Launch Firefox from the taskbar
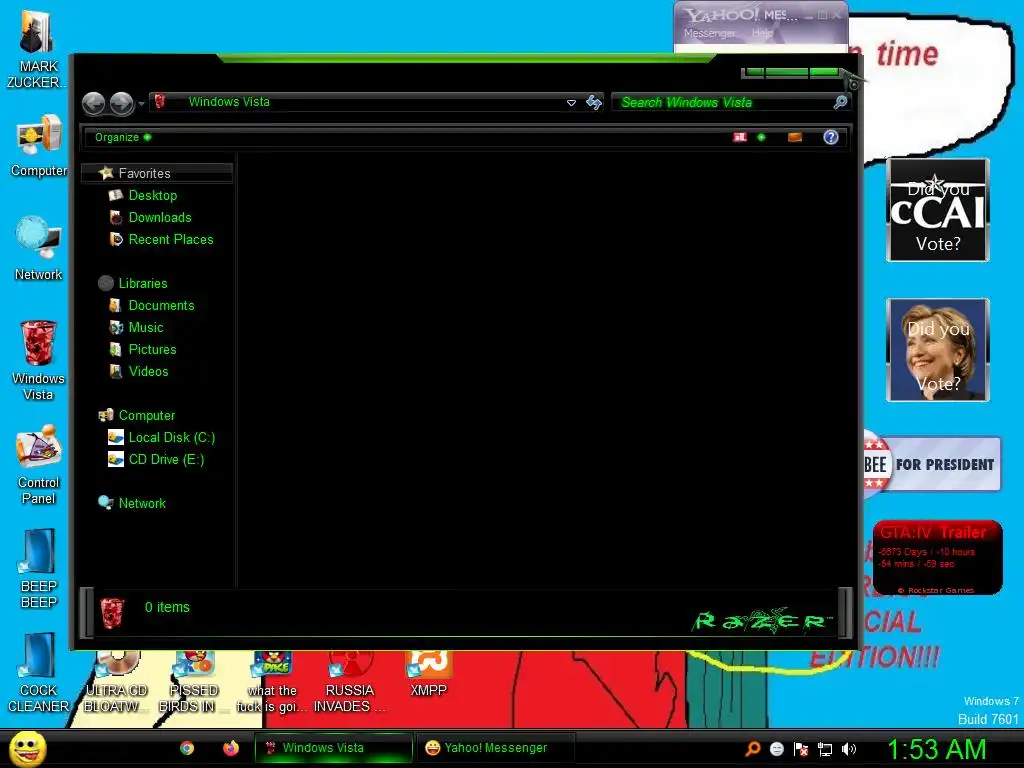Viewport: 1024px width, 768px height. coord(231,748)
